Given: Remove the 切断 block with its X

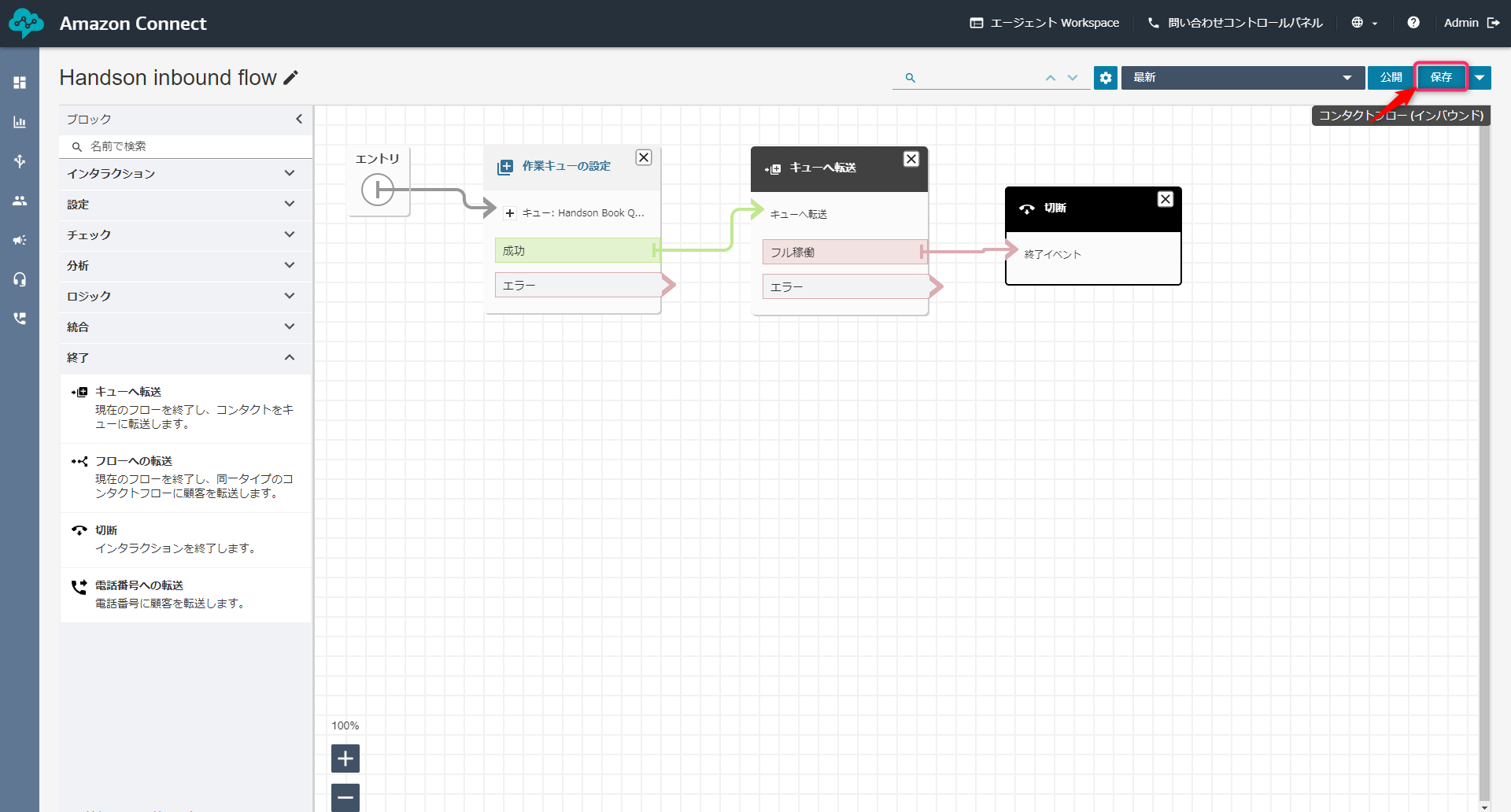Looking at the screenshot, I should click(x=1166, y=200).
